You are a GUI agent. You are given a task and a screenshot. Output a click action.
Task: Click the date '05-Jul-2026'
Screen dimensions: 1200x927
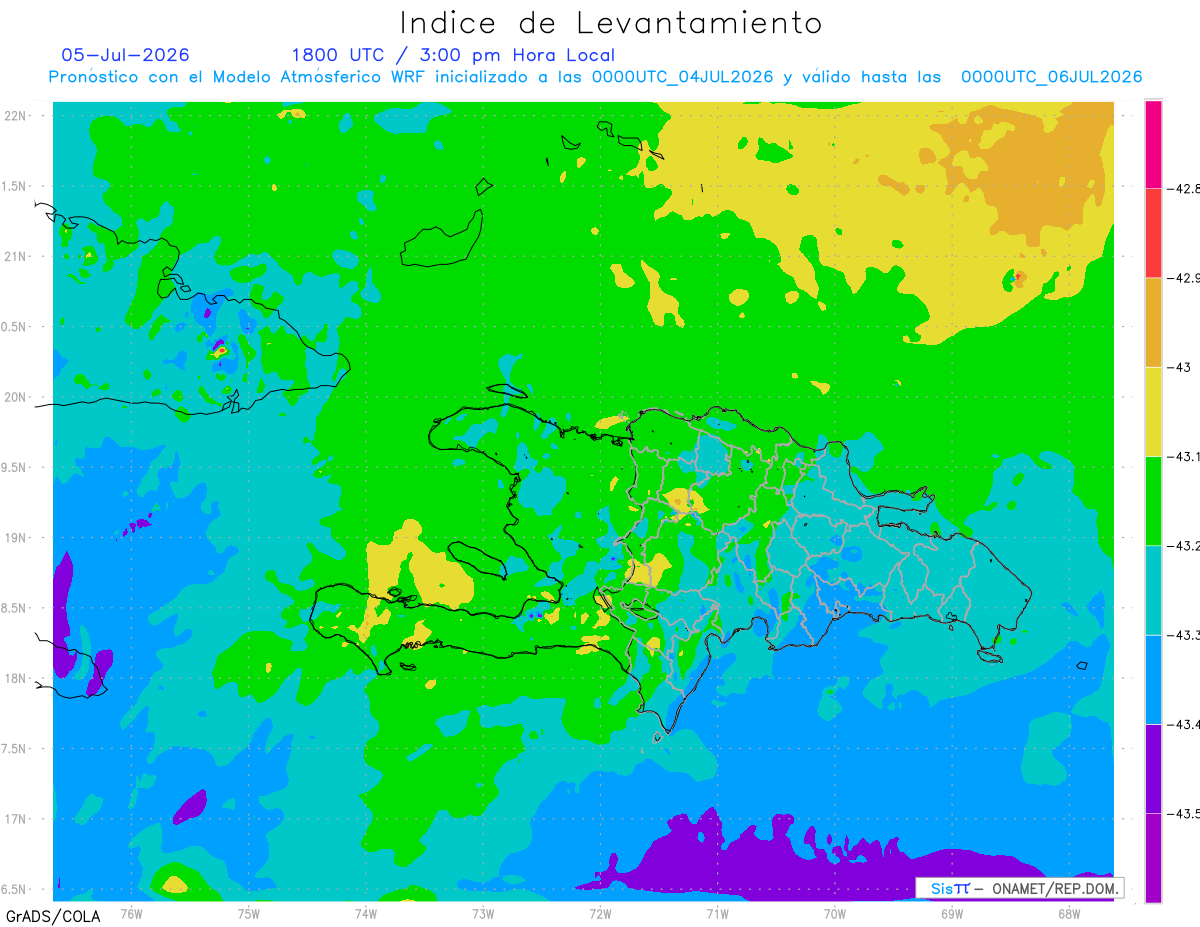125,55
